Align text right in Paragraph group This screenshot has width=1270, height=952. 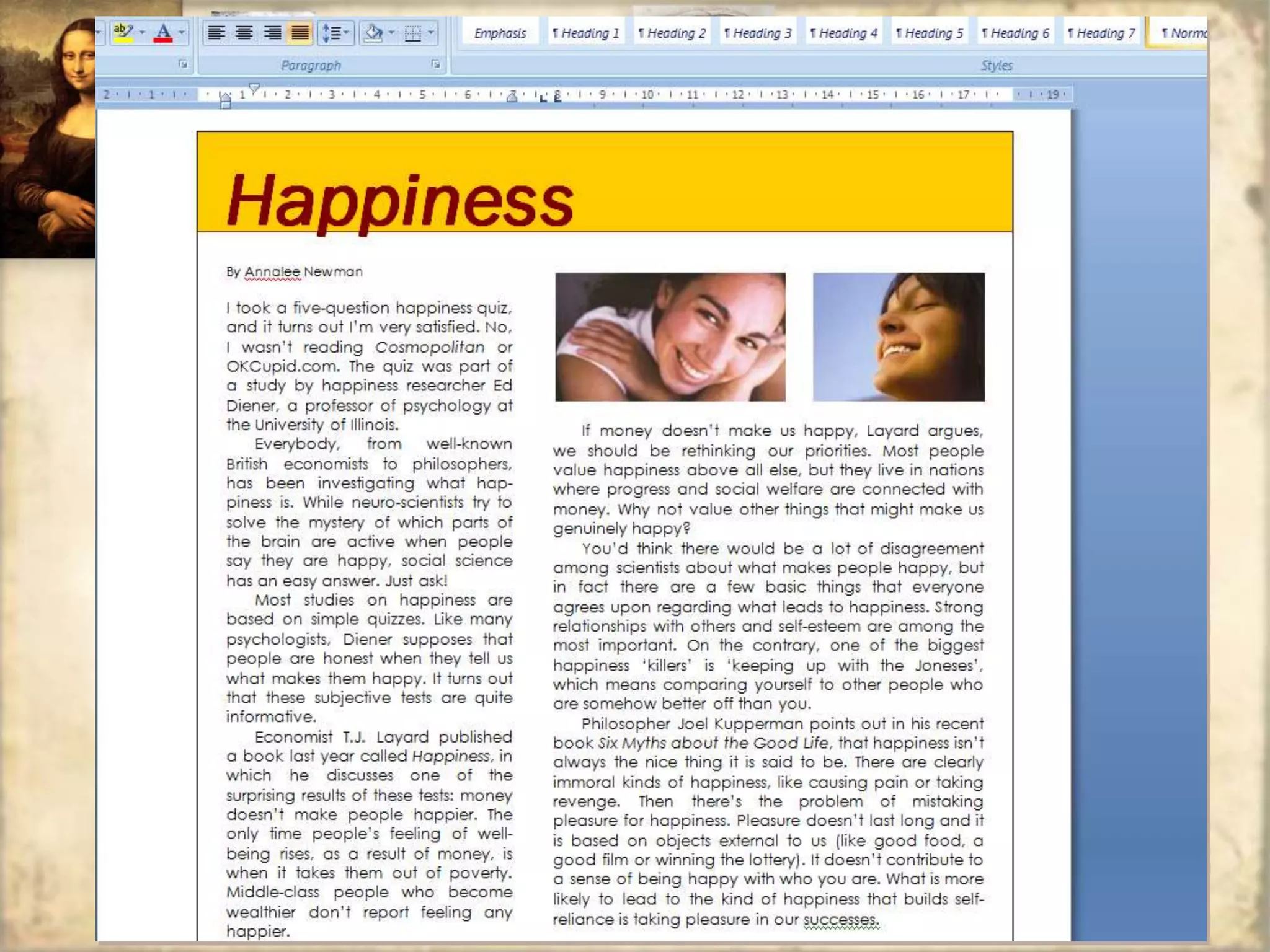[272, 32]
